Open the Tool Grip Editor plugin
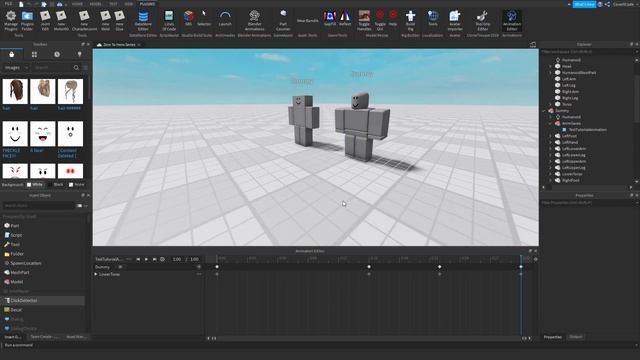Image resolution: width=640 pixels, height=360 pixels. click(x=482, y=20)
